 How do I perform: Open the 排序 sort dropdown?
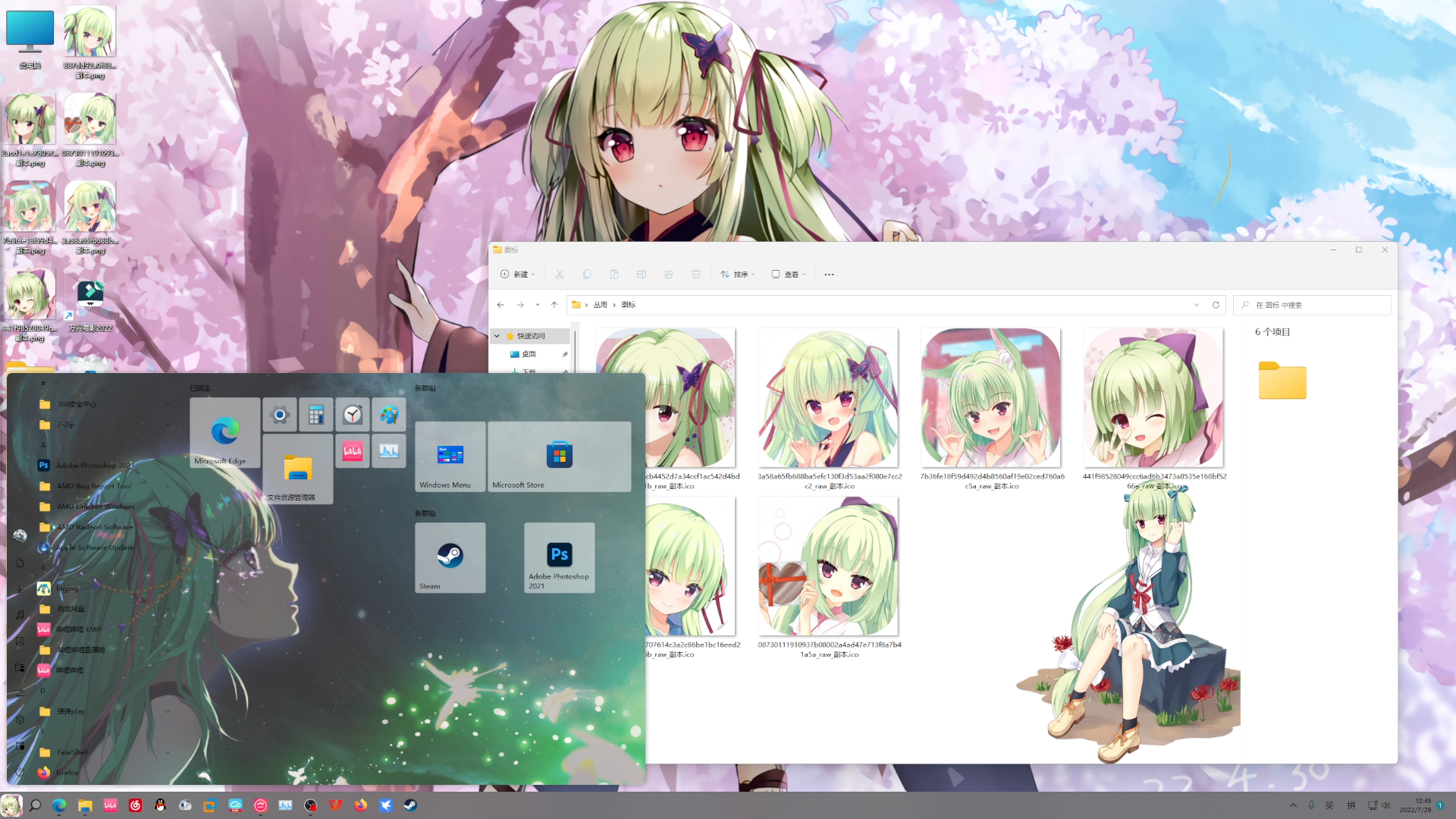[738, 275]
